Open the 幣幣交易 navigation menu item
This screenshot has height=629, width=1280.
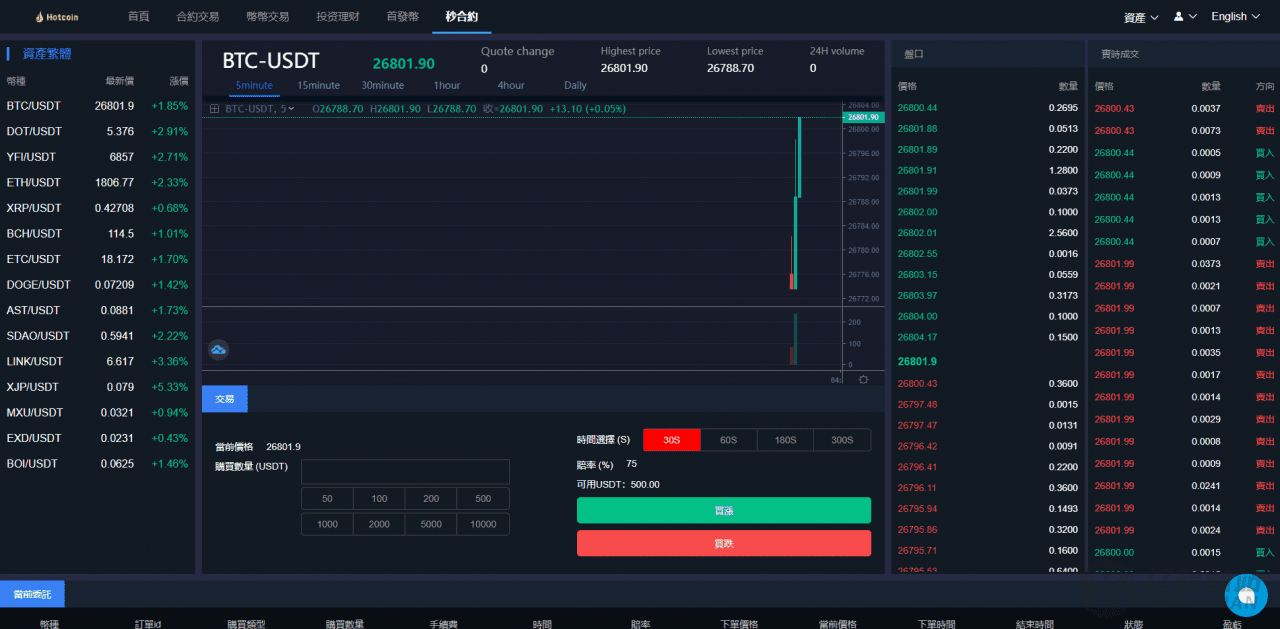tap(267, 16)
